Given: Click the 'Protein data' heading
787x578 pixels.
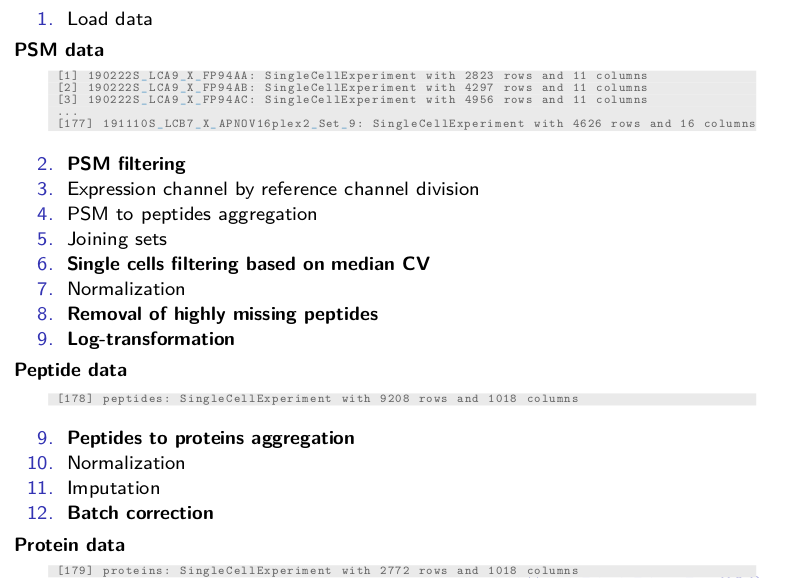Looking at the screenshot, I should point(69,545).
